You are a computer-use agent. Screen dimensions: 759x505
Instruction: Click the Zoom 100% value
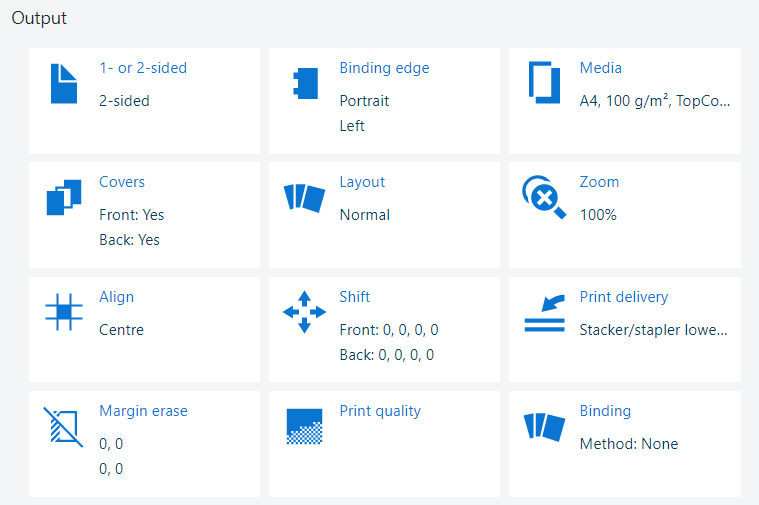coord(598,215)
